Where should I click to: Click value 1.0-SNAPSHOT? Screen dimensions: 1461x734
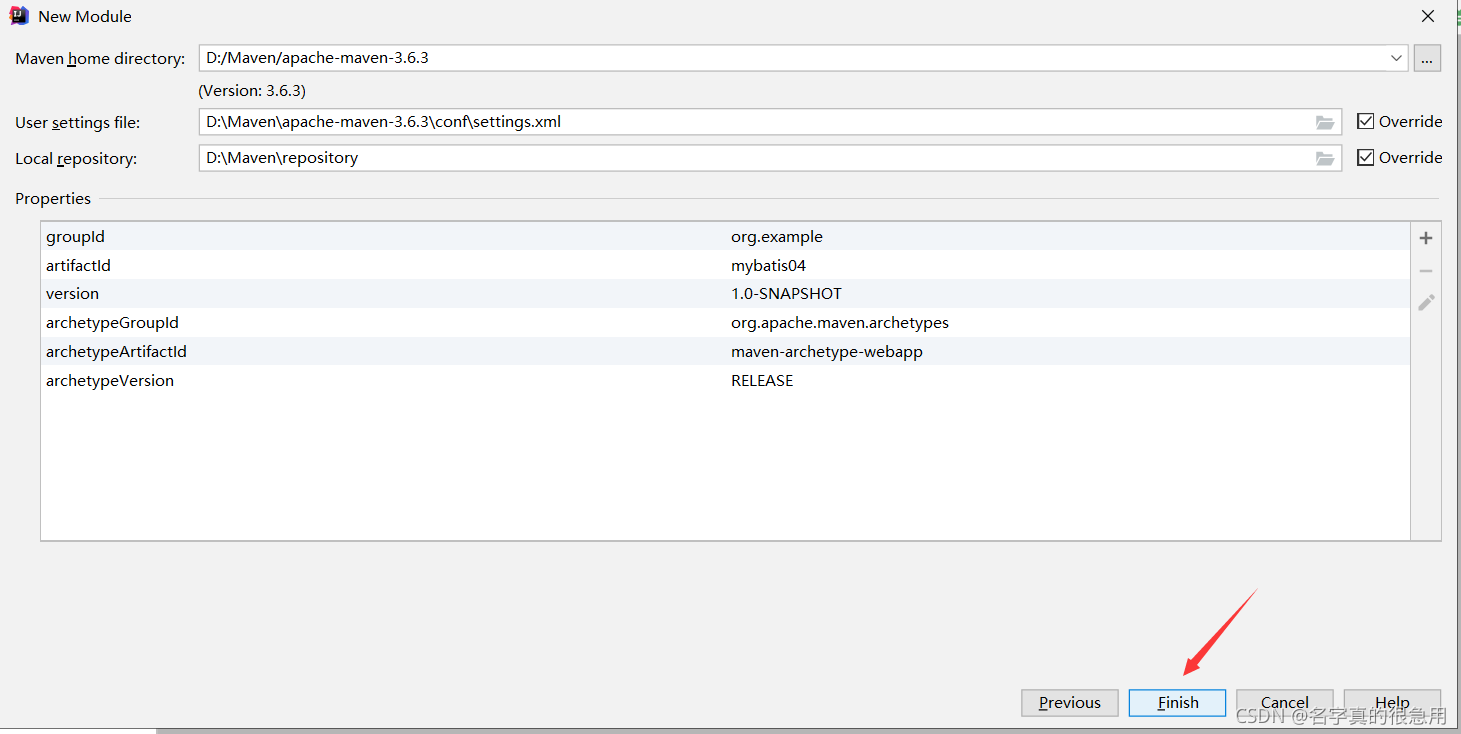point(786,294)
